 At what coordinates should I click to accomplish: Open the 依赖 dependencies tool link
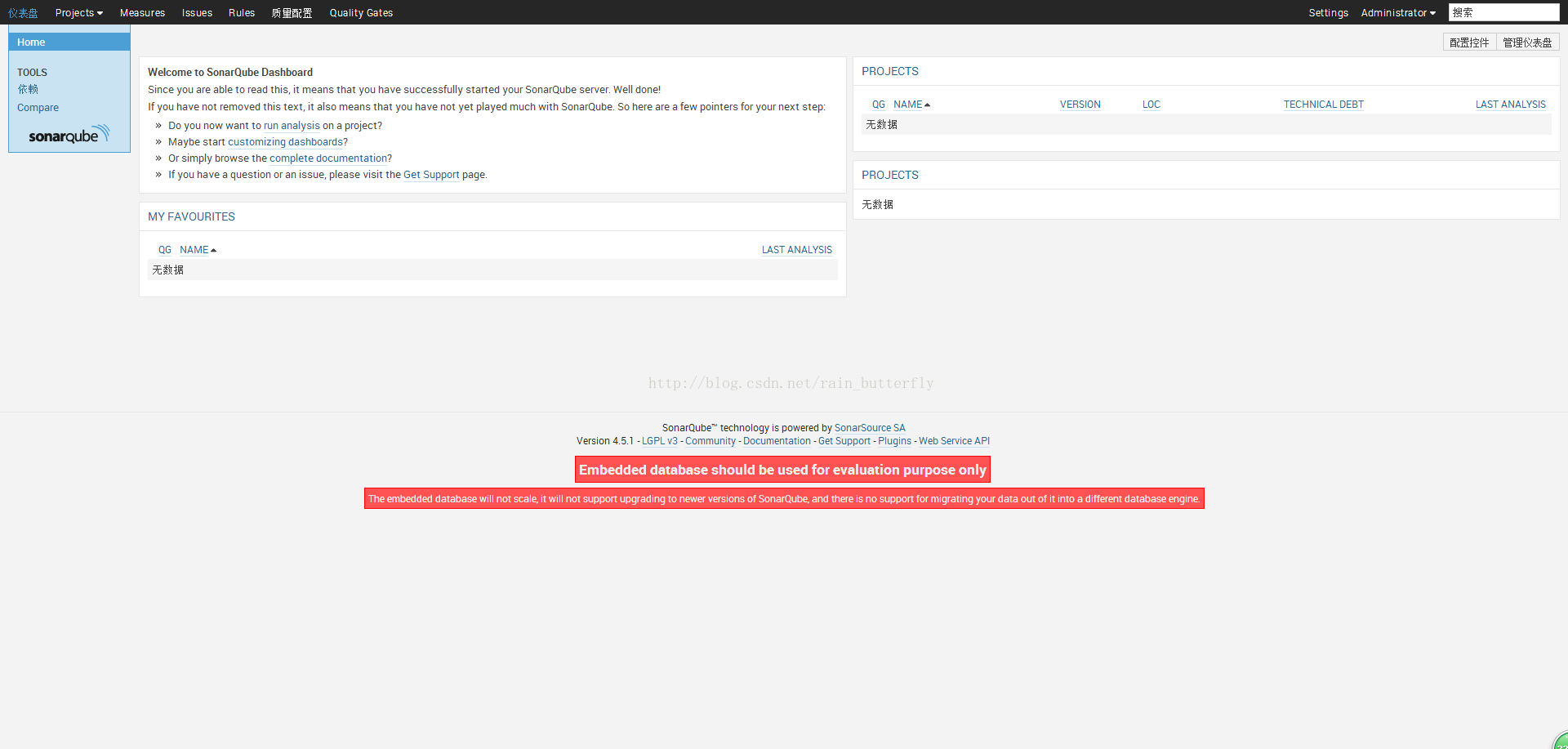tap(28, 89)
